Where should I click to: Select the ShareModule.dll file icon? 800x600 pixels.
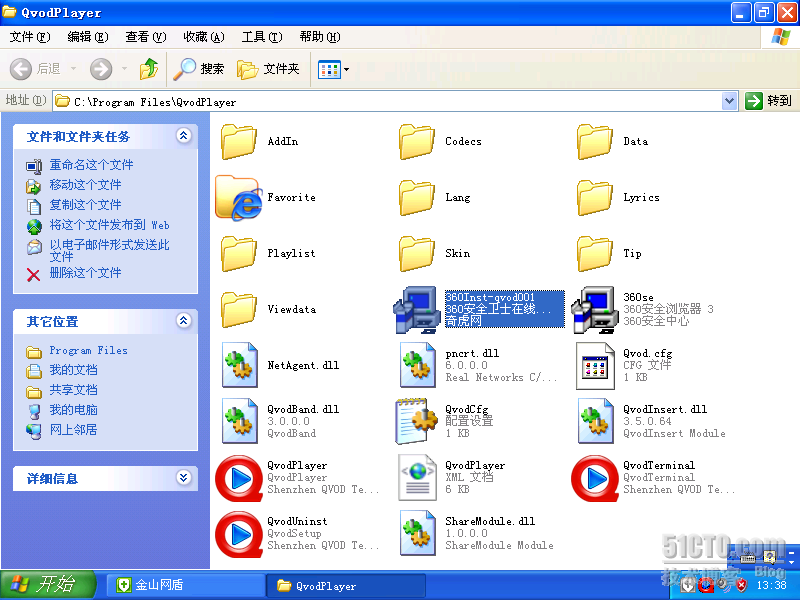(x=416, y=533)
